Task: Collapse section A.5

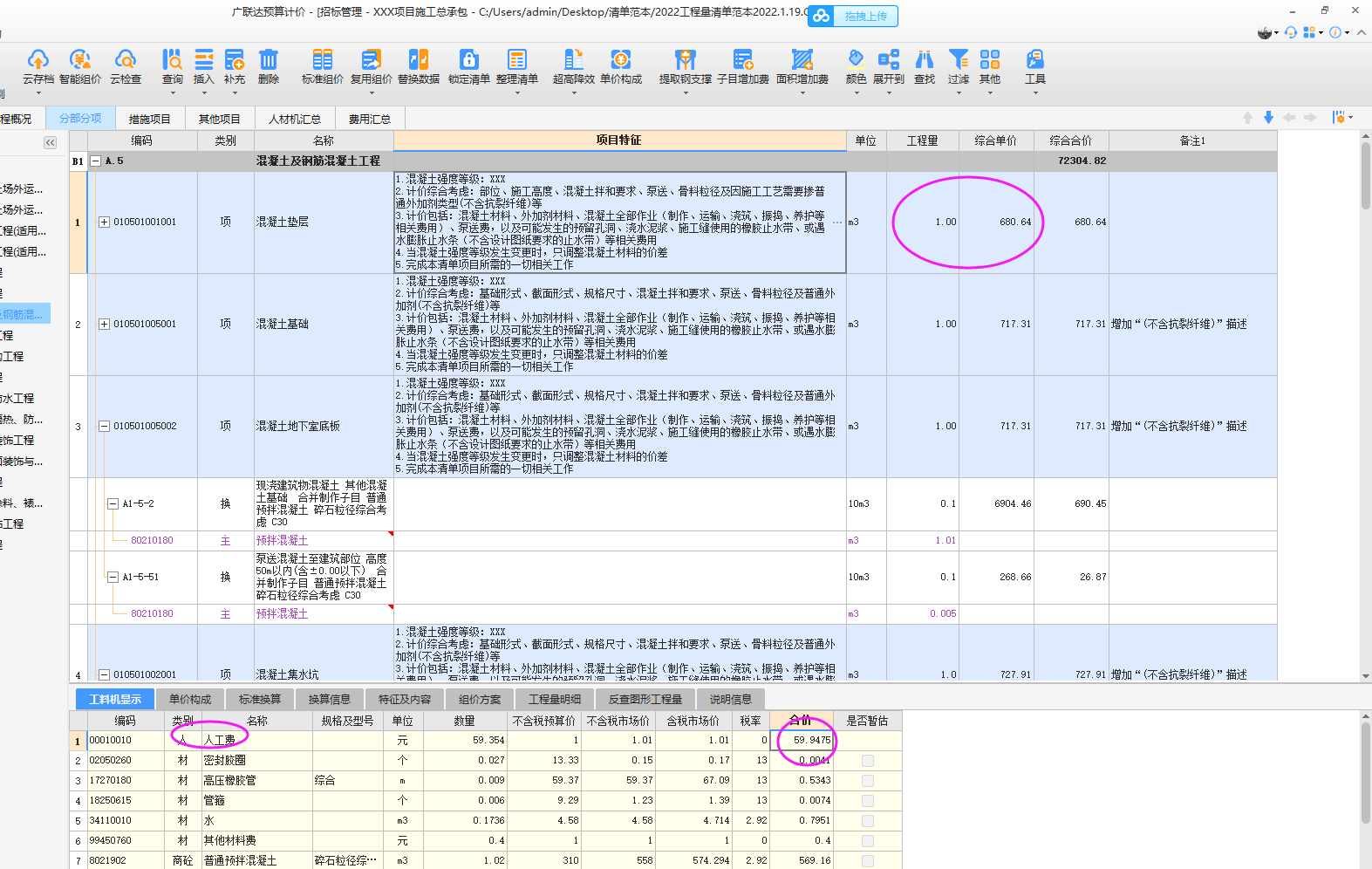Action: tap(96, 161)
